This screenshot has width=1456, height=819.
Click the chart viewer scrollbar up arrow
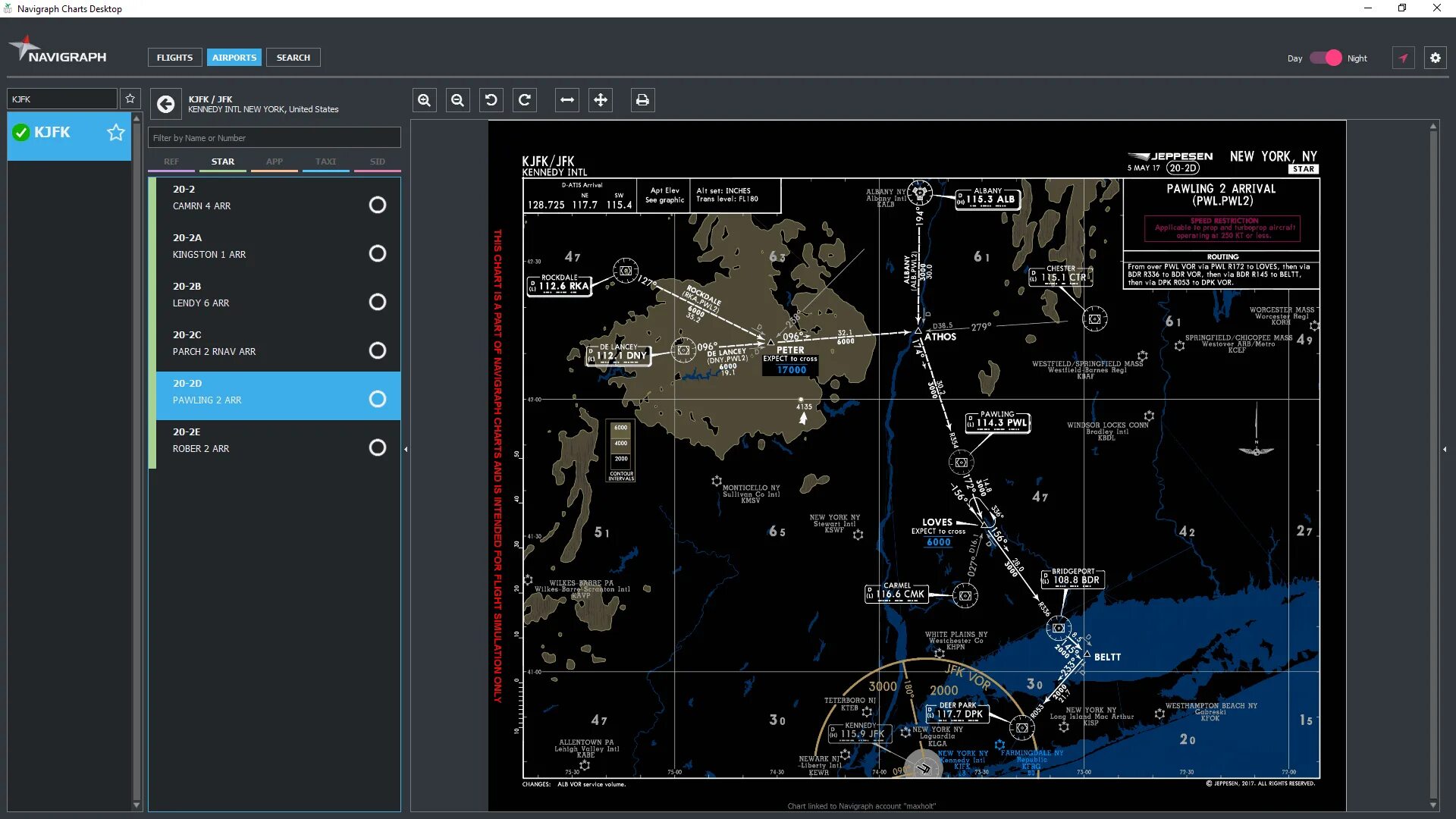(x=1433, y=127)
